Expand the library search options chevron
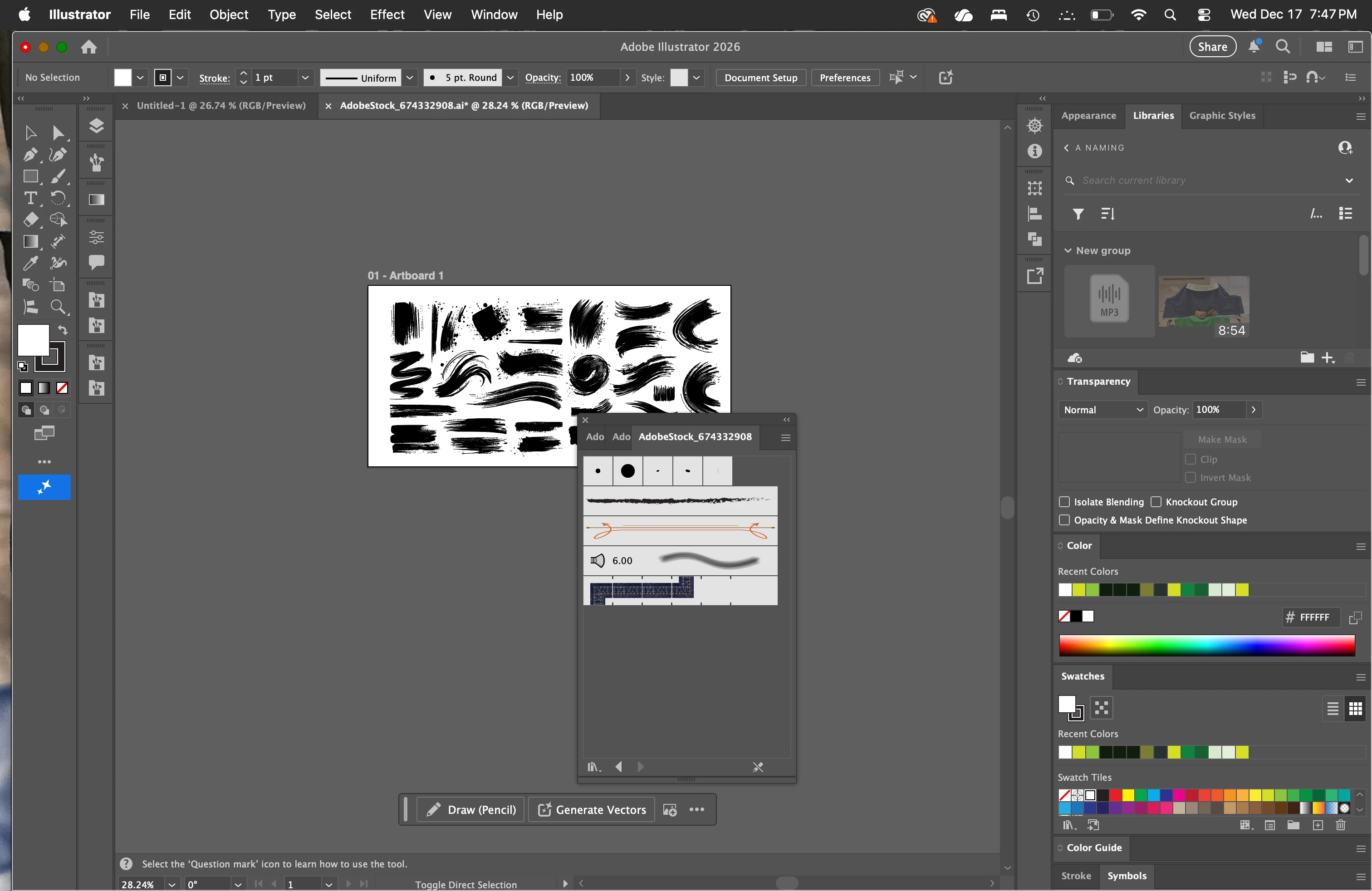Viewport: 1372px width, 891px height. (1349, 181)
